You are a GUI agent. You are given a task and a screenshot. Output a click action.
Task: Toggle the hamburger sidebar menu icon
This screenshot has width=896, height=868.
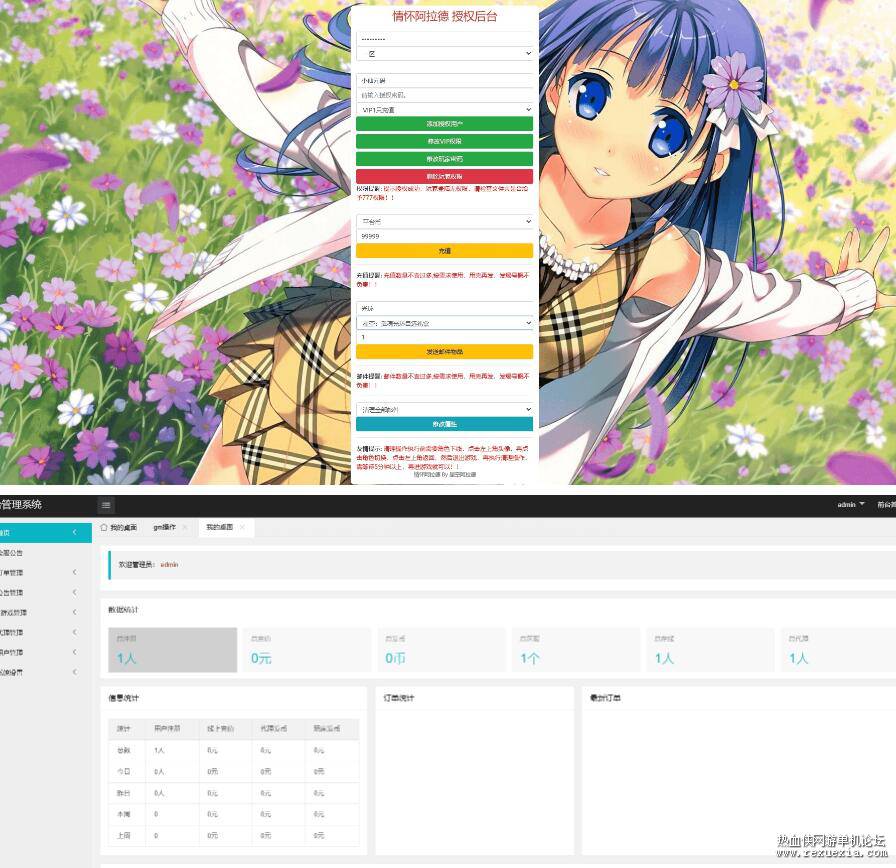(106, 505)
